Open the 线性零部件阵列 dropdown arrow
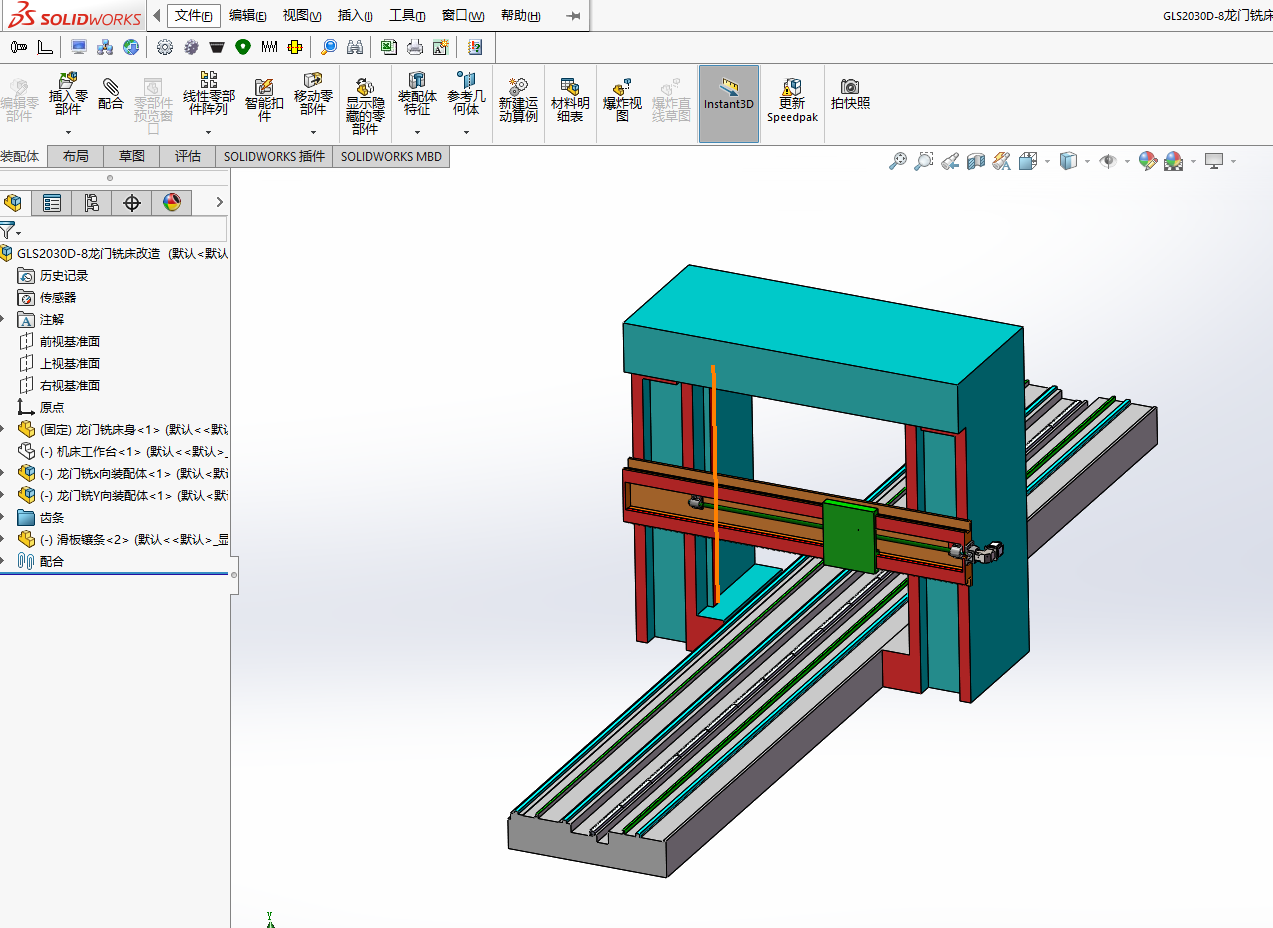The height and width of the screenshot is (928, 1273). tap(208, 132)
